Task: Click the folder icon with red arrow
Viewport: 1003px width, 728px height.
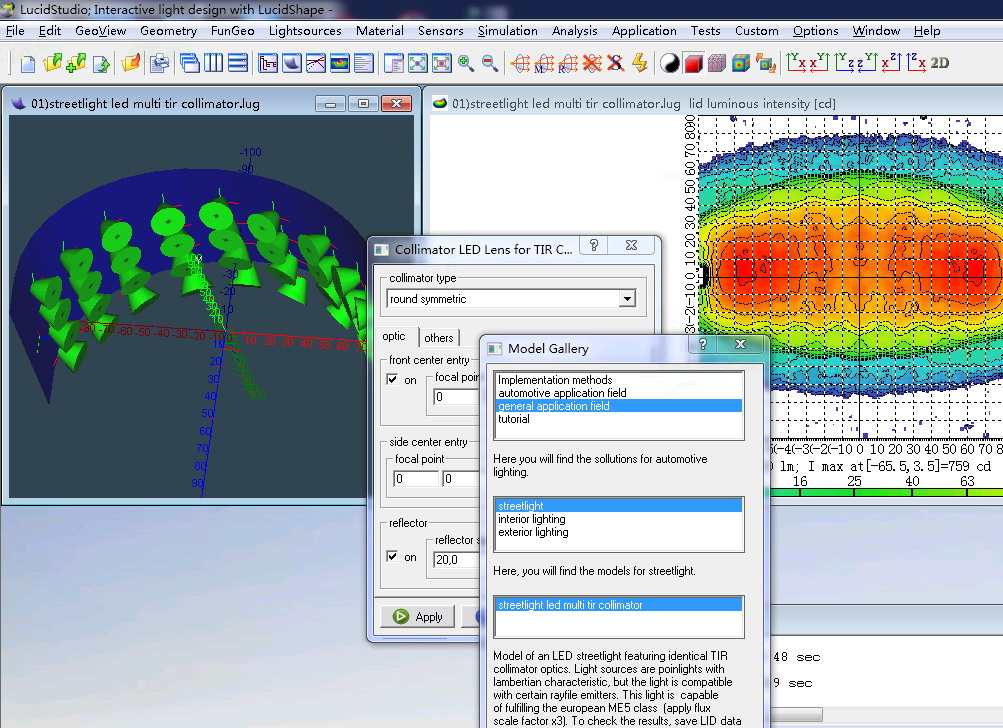Action: click(130, 63)
